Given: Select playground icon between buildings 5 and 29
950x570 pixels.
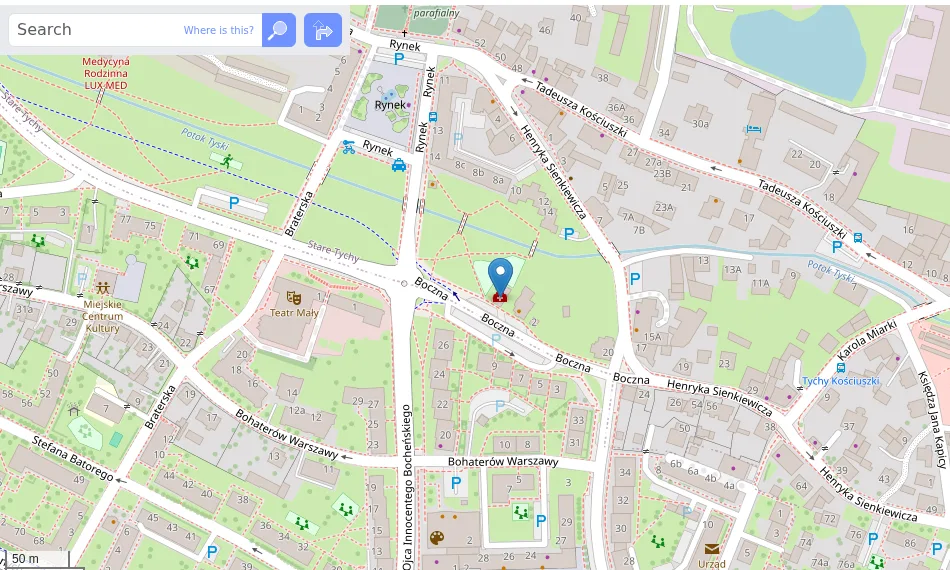Looking at the screenshot, I should point(520,512).
